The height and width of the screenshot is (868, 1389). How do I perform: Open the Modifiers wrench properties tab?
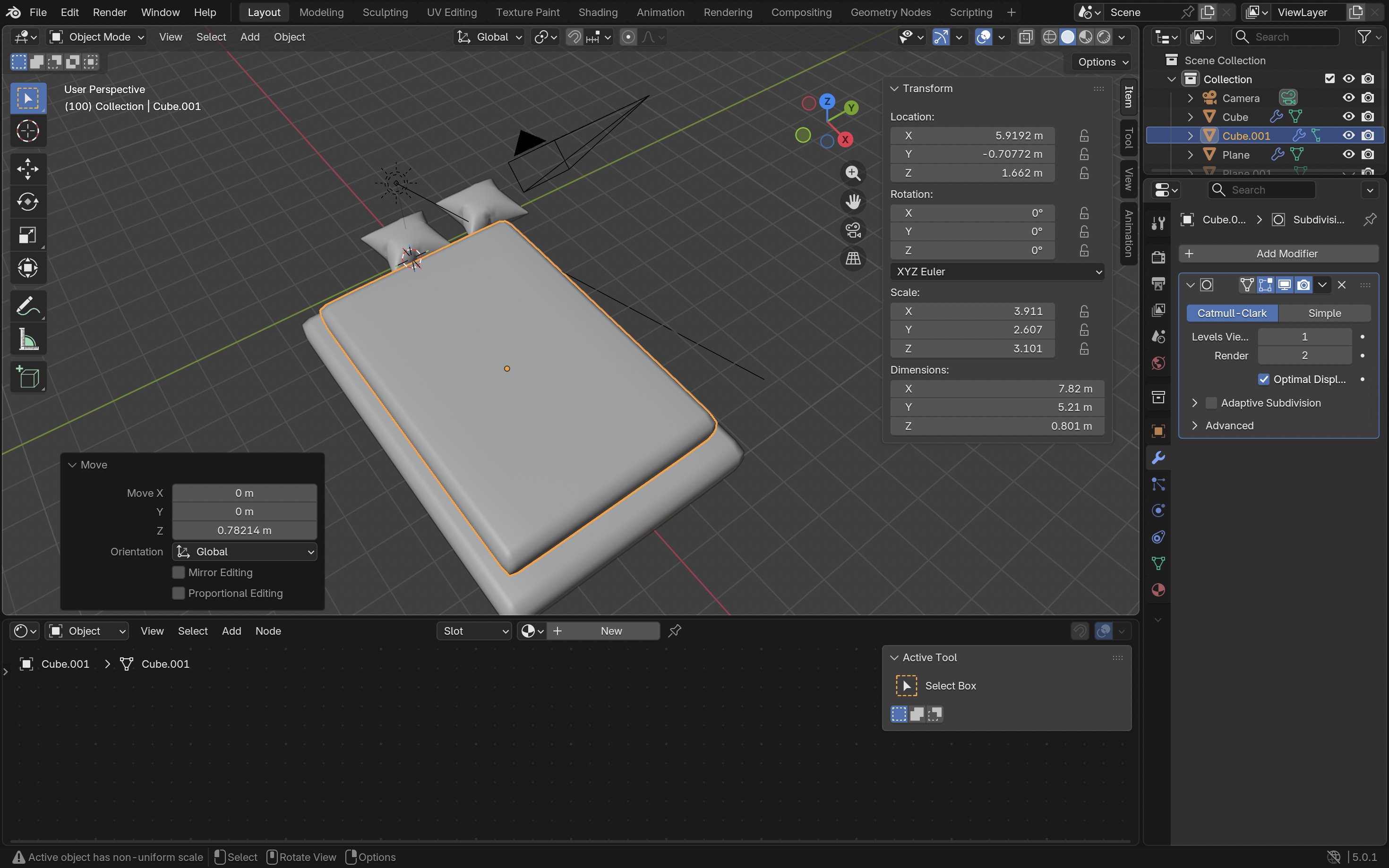[1158, 458]
